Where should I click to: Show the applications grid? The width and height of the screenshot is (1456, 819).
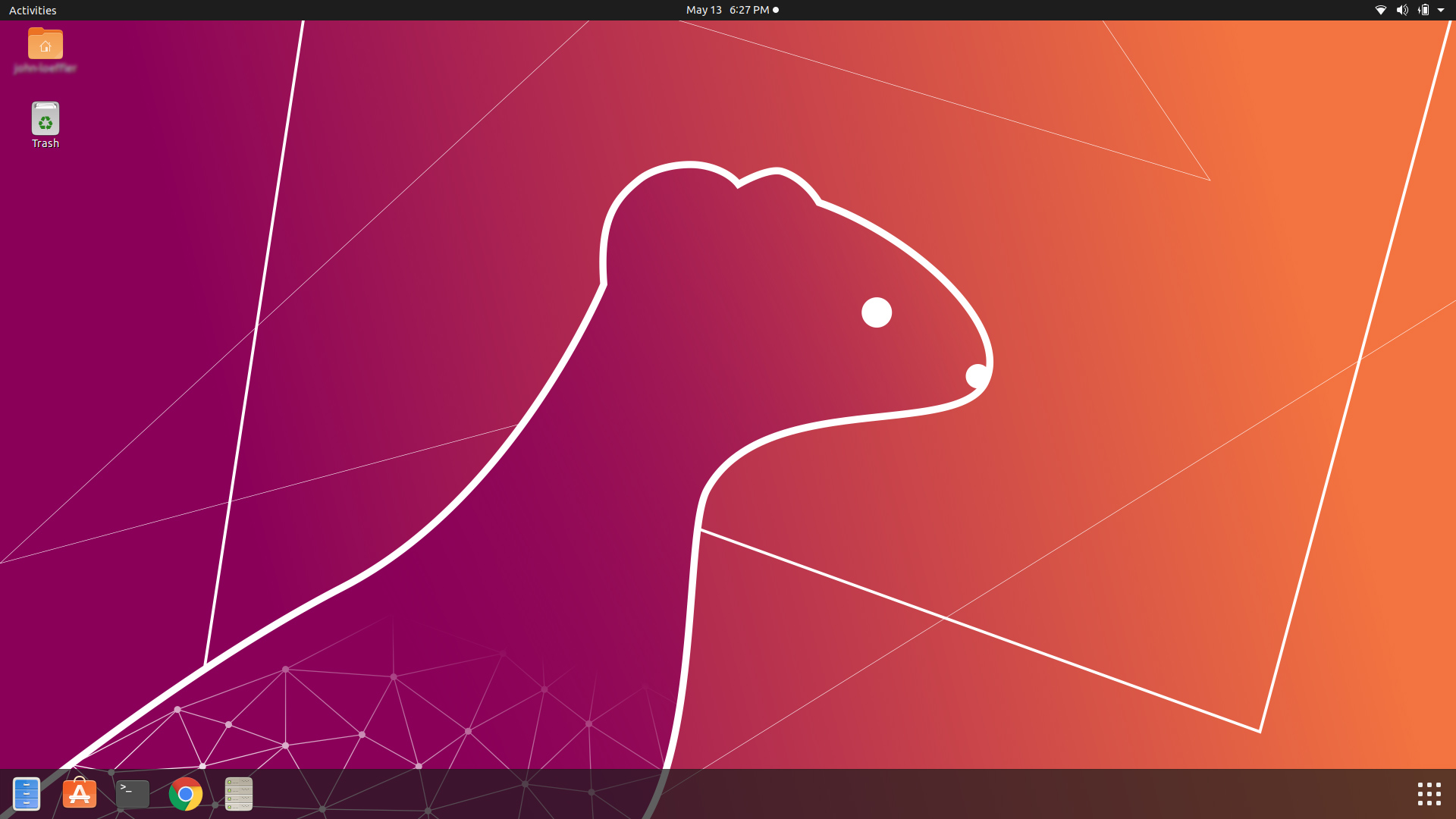tap(1429, 794)
